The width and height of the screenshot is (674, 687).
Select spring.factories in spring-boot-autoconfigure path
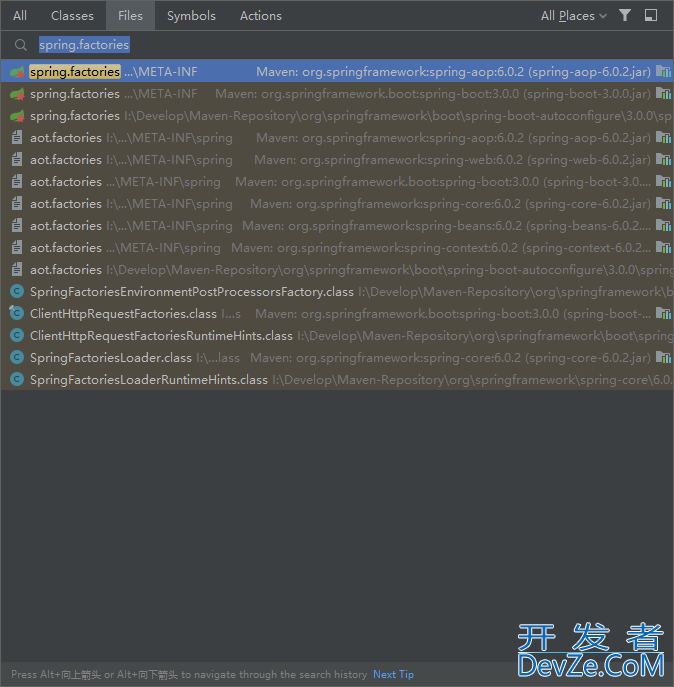[x=337, y=116]
